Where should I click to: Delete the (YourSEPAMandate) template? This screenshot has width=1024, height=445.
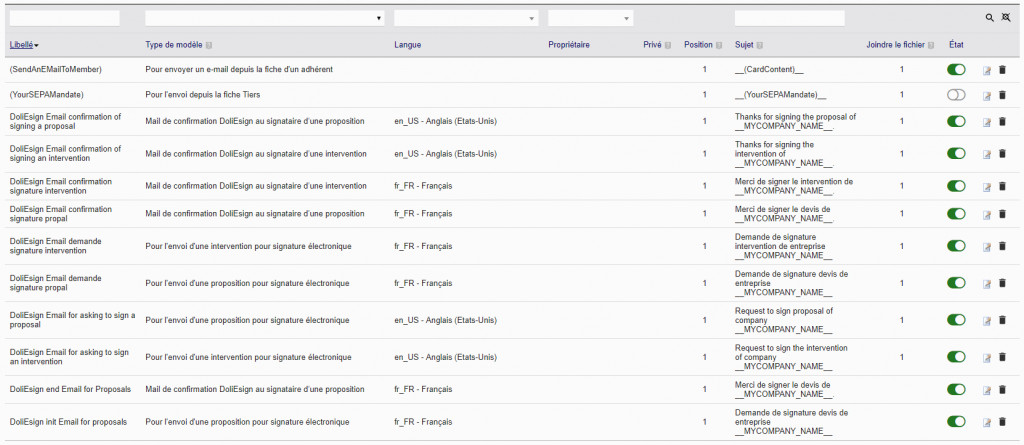pyautogui.click(x=1003, y=95)
